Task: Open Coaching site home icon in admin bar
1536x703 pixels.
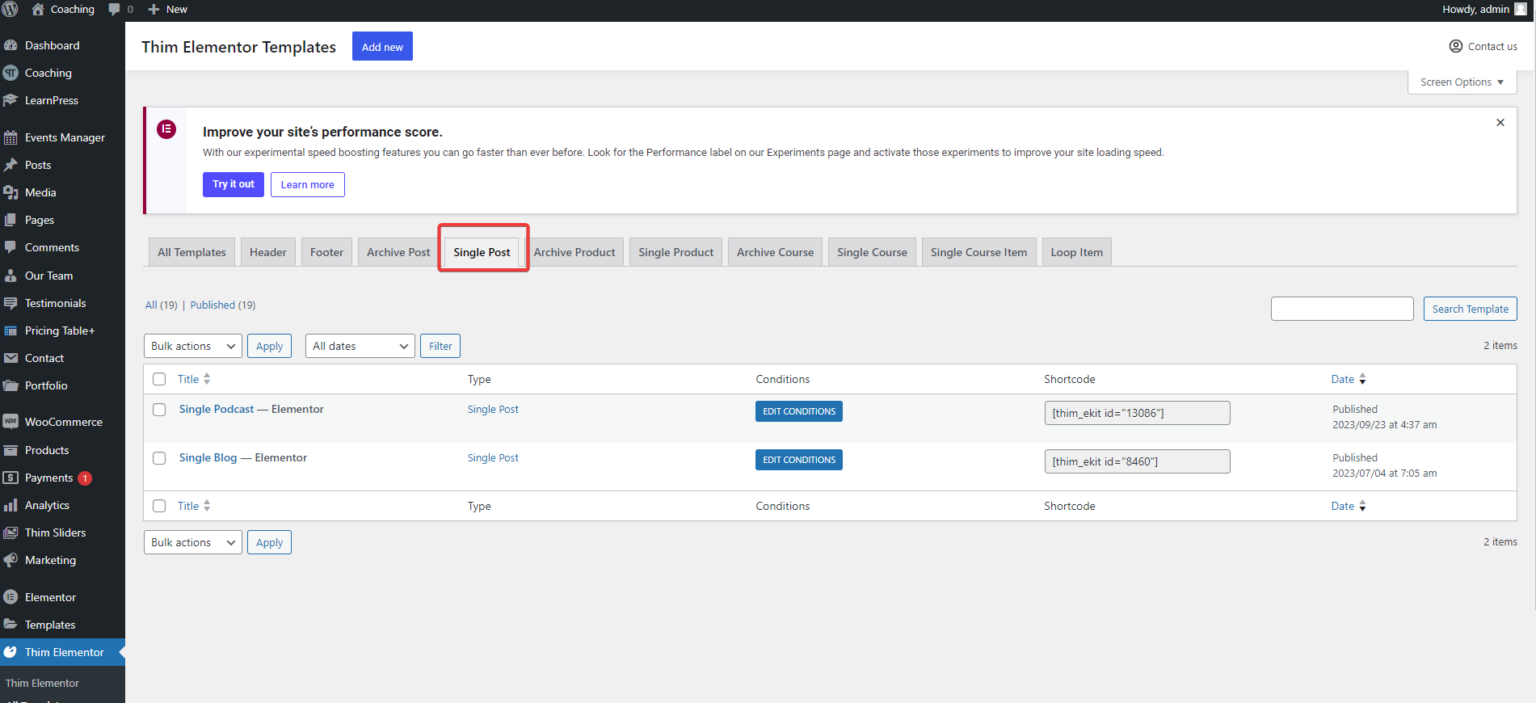Action: 38,9
